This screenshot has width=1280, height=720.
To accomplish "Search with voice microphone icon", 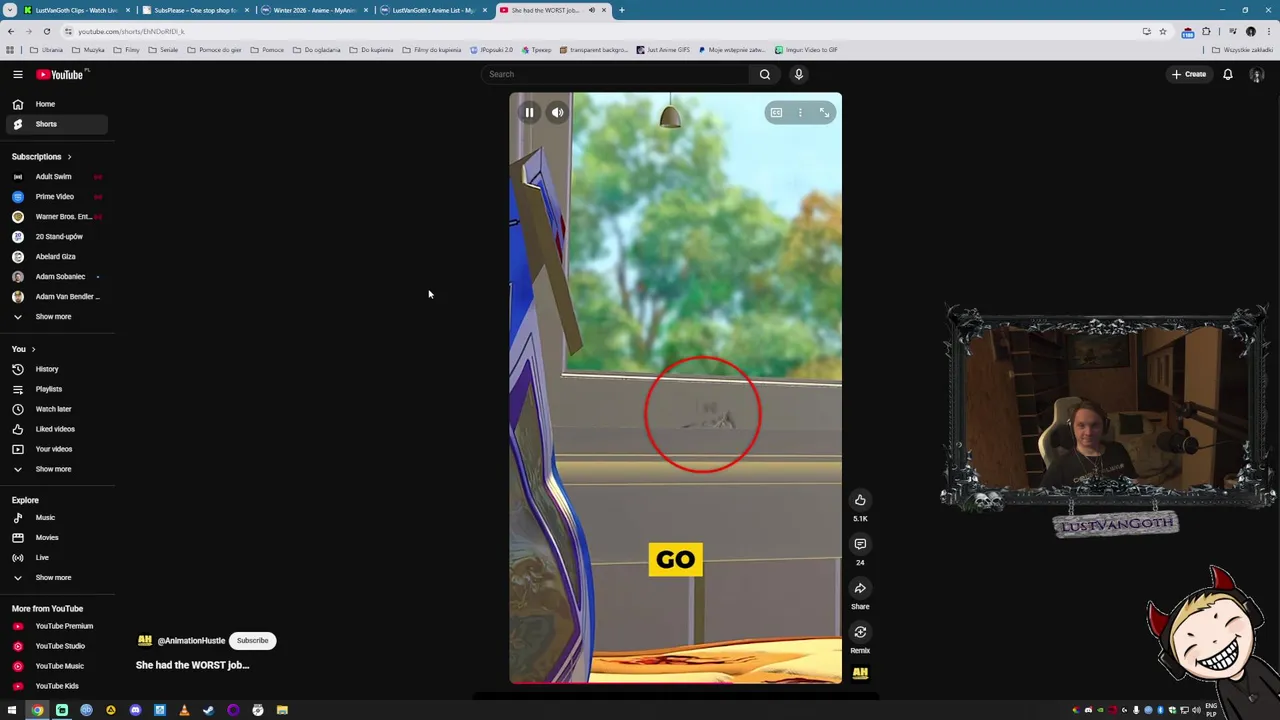I will tap(798, 74).
